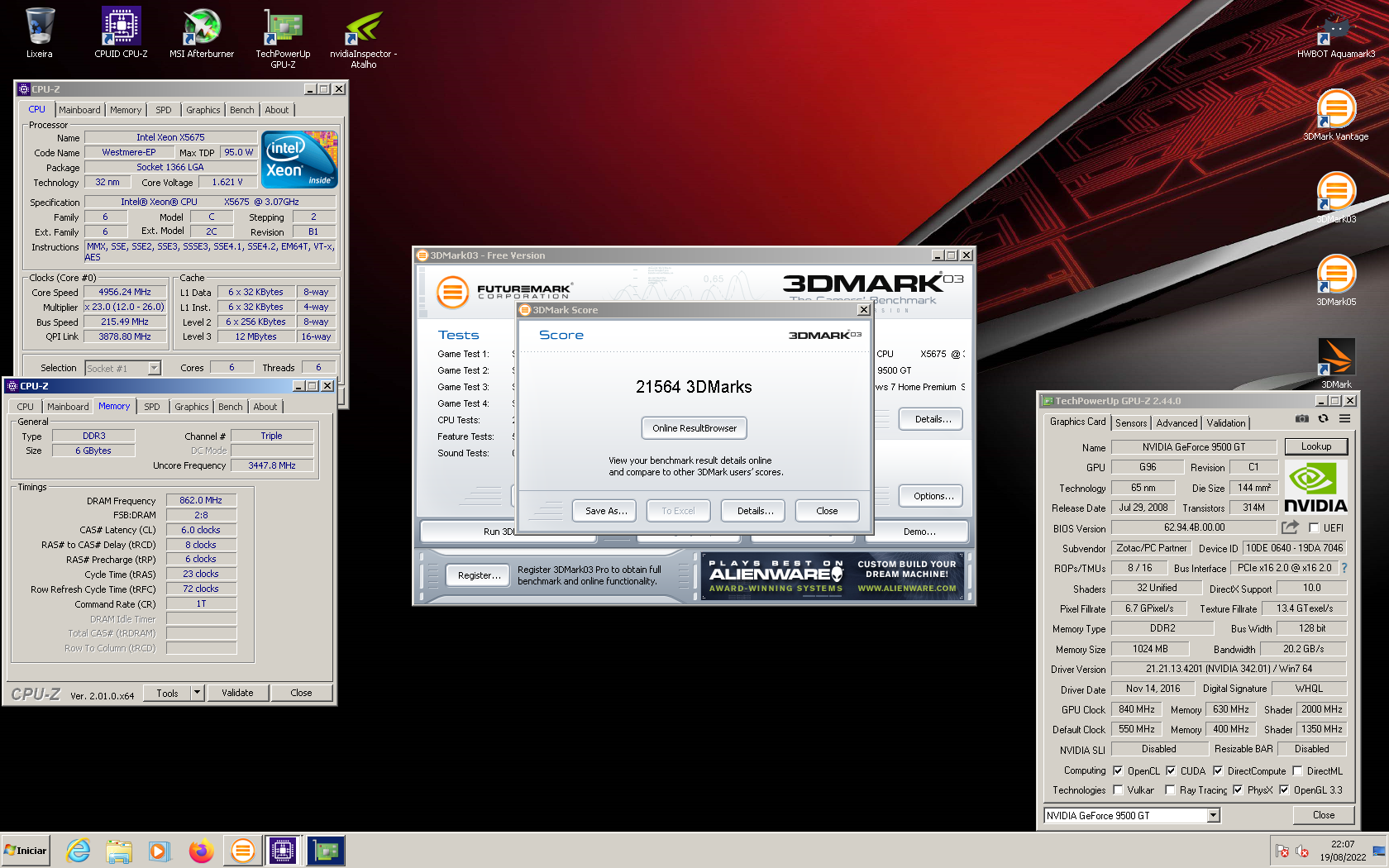Viewport: 1389px width, 868px height.
Task: Switch to Mainboard tab in upper CPU-Z
Action: 79,110
